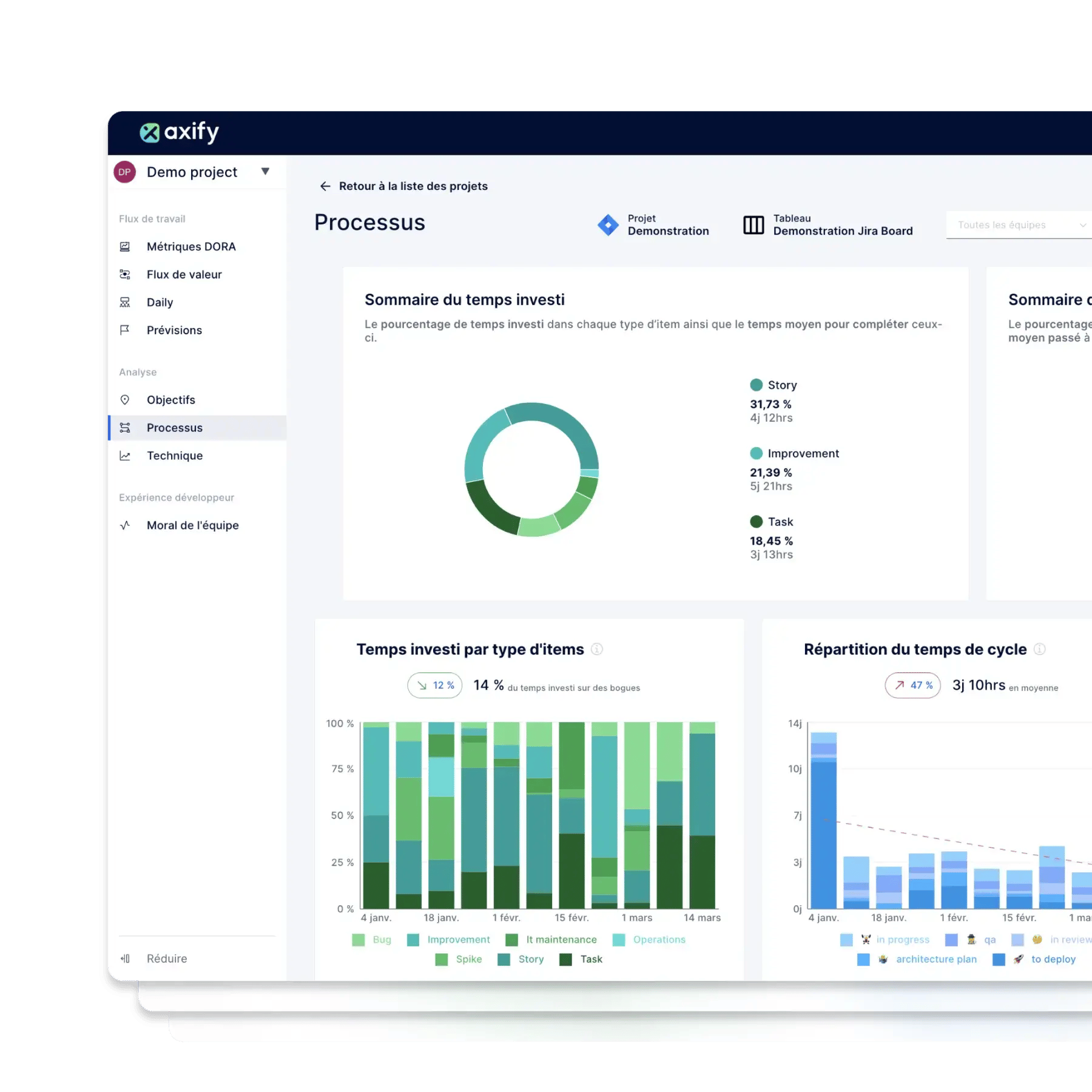Open Objectifs from the Analyse section

[x=170, y=400]
